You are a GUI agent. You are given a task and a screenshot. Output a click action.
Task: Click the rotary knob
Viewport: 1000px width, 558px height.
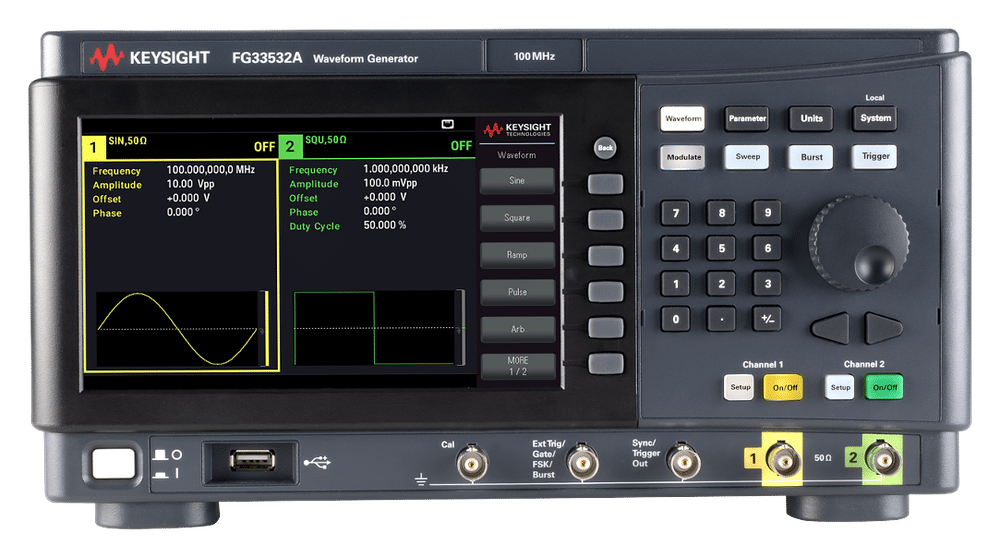pyautogui.click(x=858, y=243)
